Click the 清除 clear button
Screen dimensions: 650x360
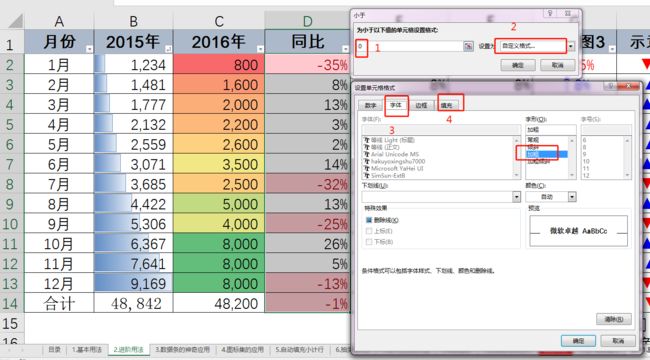pos(614,319)
